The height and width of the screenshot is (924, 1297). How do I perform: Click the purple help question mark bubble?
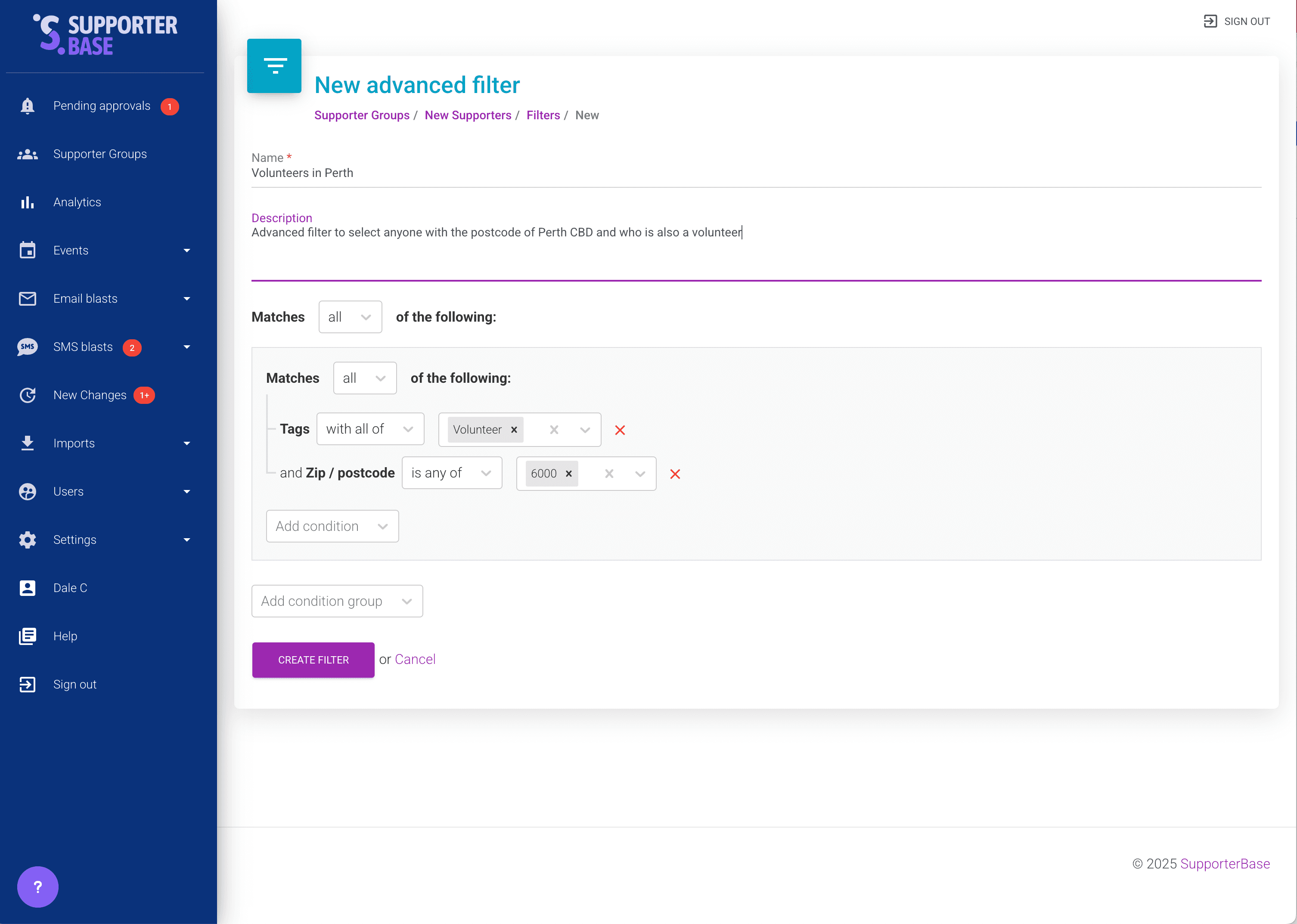(37, 887)
